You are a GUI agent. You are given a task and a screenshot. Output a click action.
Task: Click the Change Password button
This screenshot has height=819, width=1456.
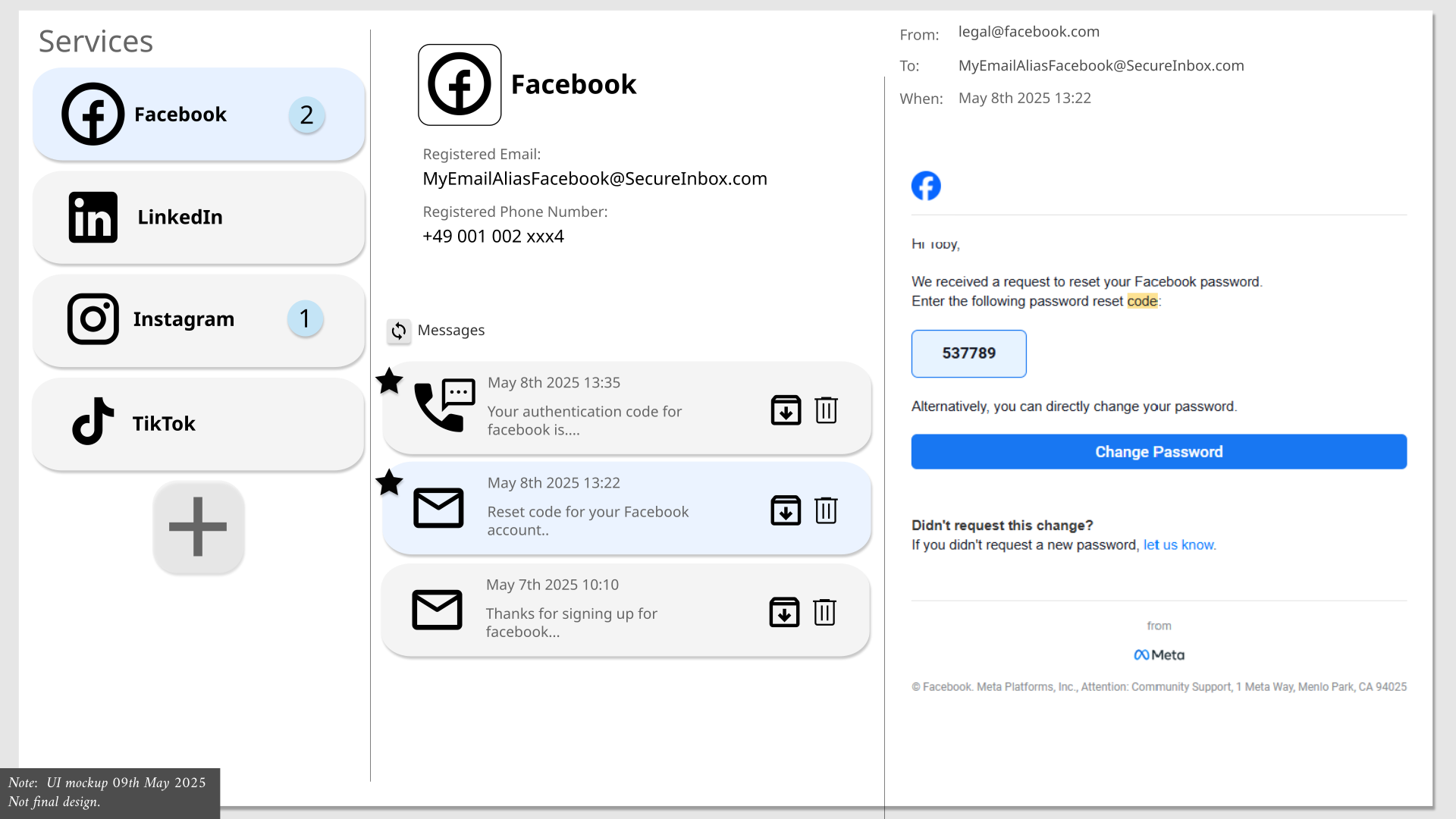click(1159, 452)
